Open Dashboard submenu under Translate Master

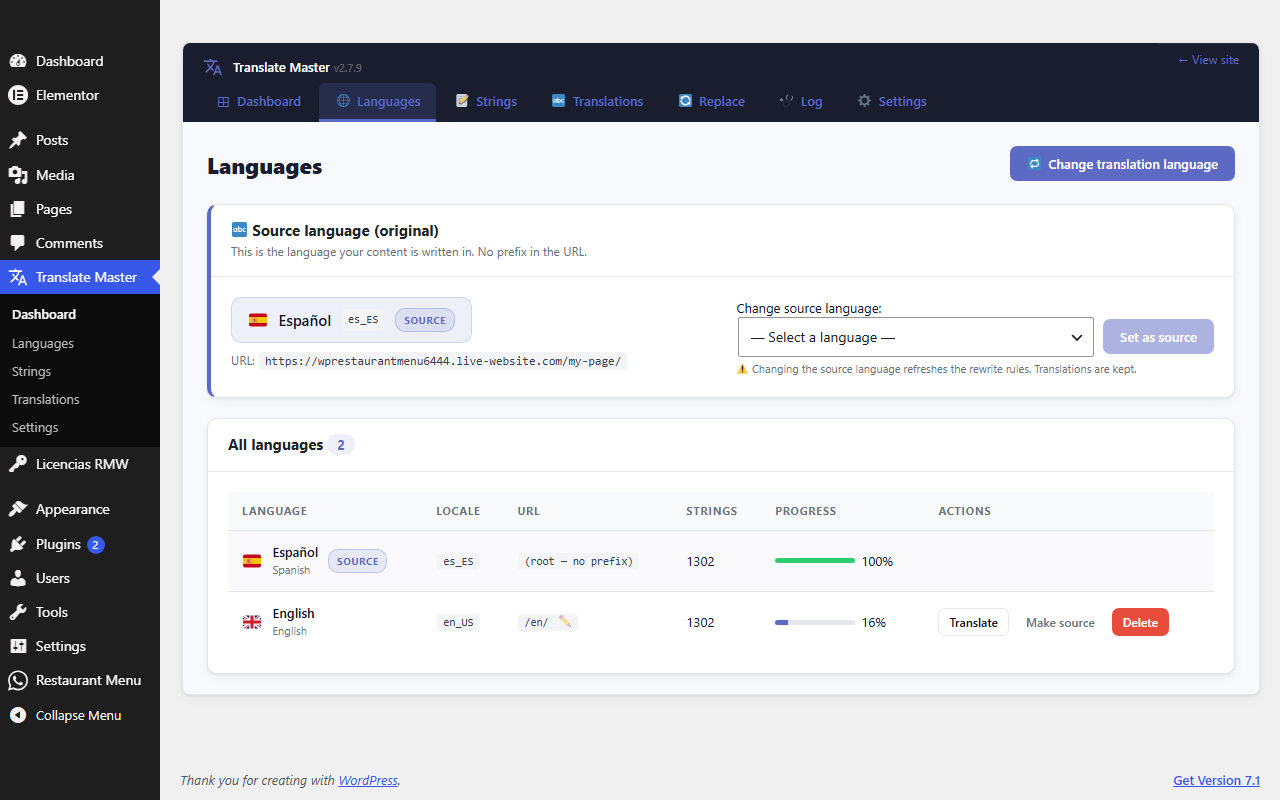click(x=44, y=314)
